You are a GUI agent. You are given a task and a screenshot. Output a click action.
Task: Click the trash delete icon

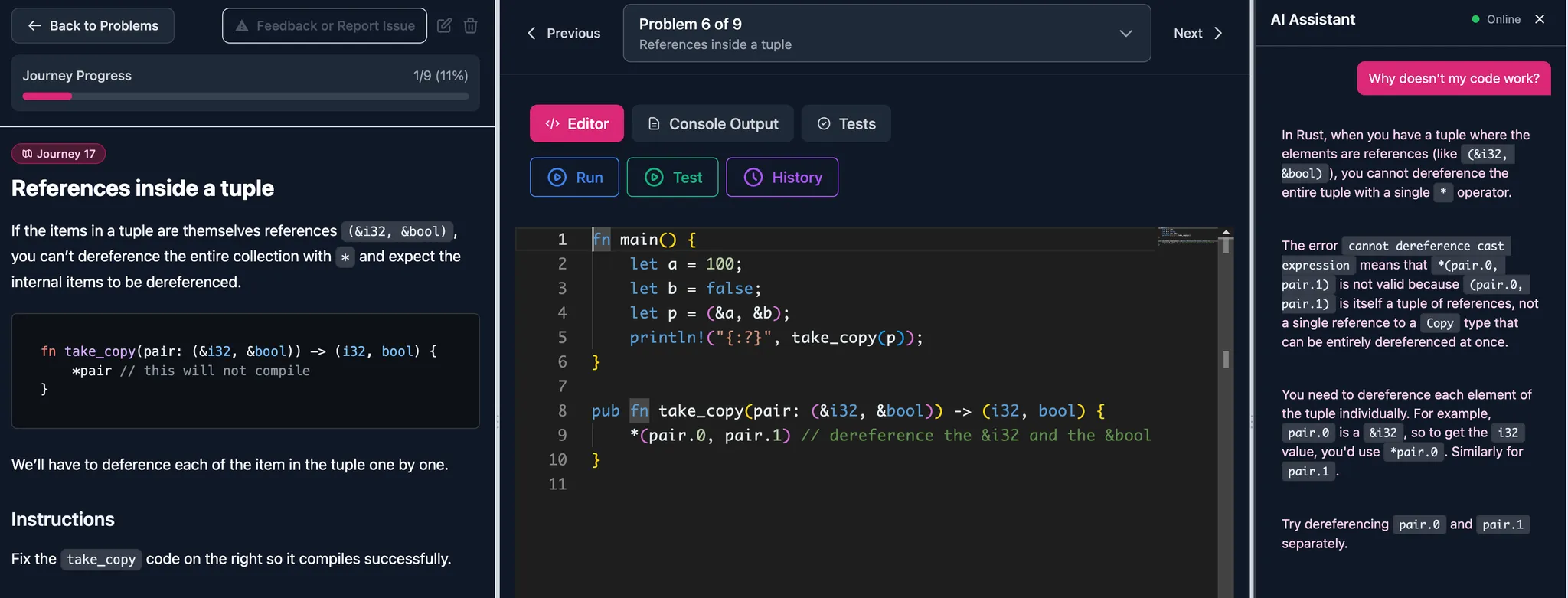471,25
